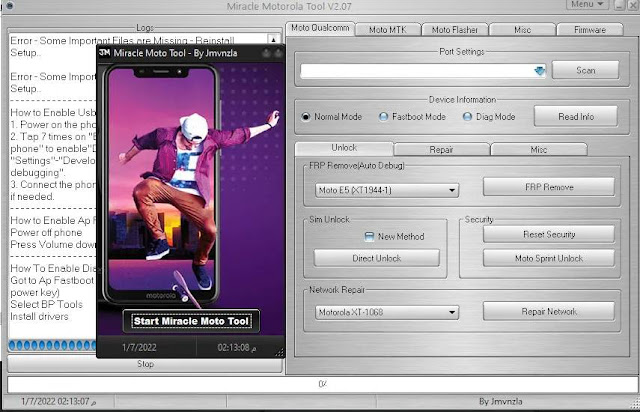Click the 'Power off phone' log line

[x=46, y=232]
